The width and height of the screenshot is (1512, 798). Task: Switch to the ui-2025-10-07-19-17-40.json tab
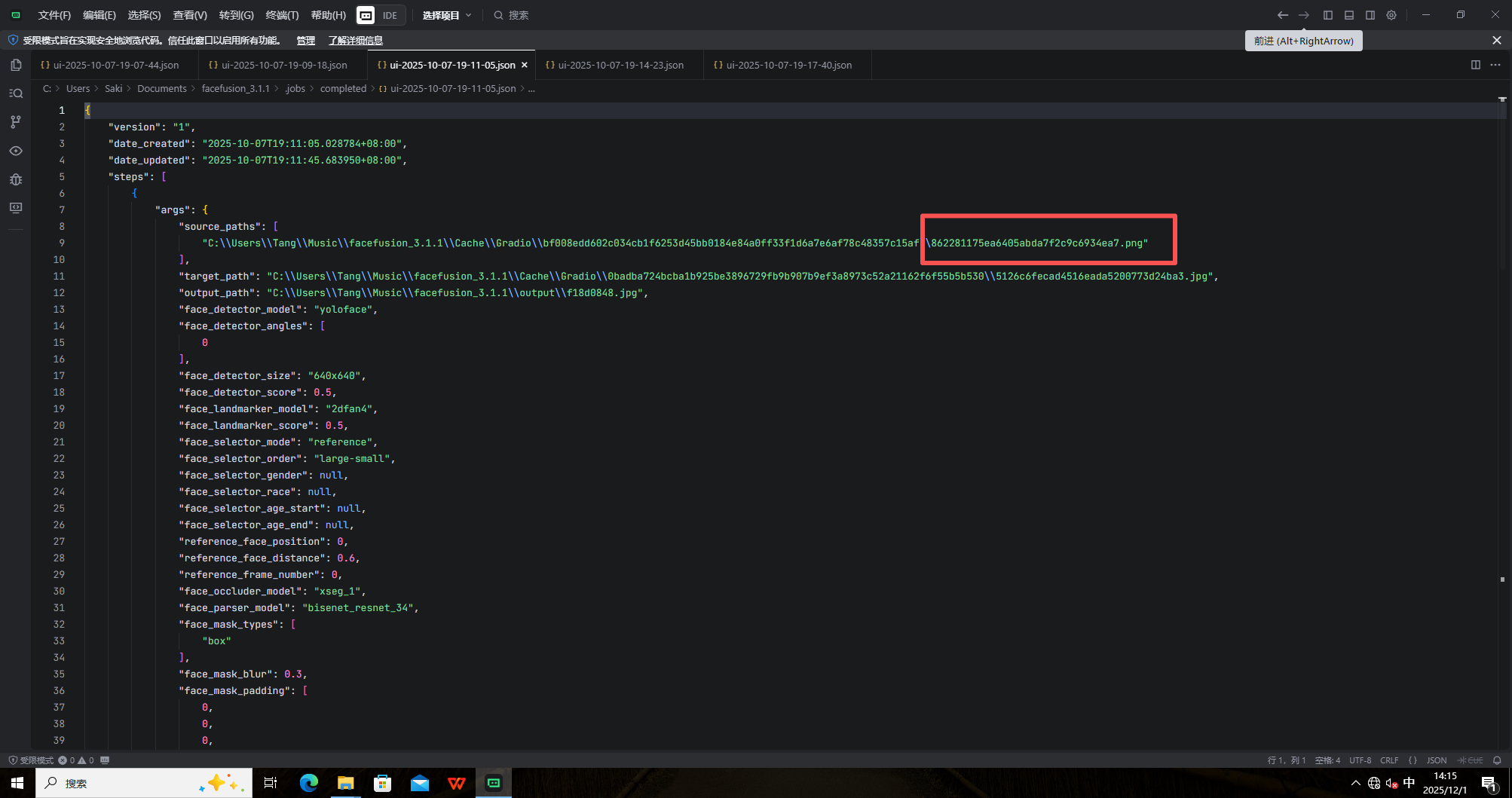788,65
